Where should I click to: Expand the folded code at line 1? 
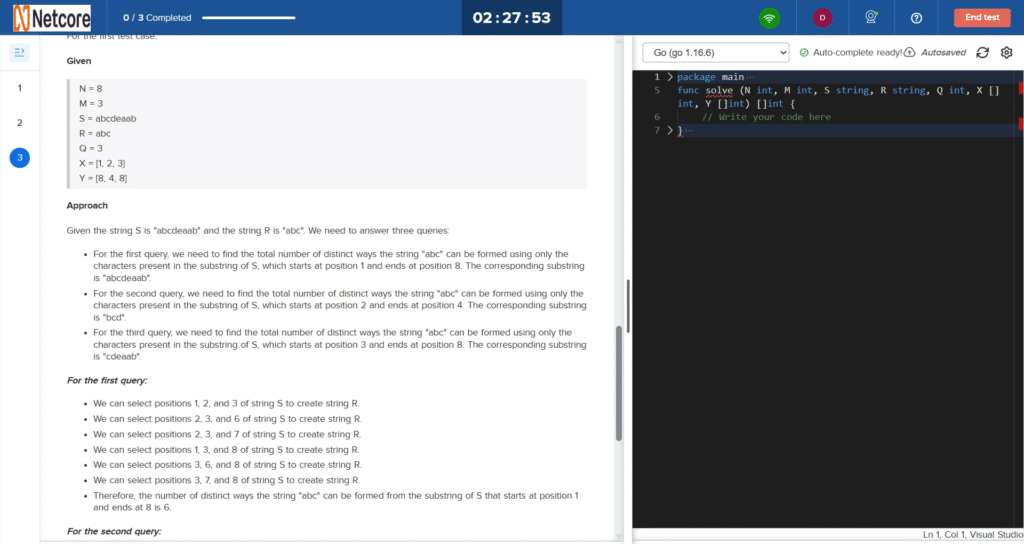pos(669,77)
